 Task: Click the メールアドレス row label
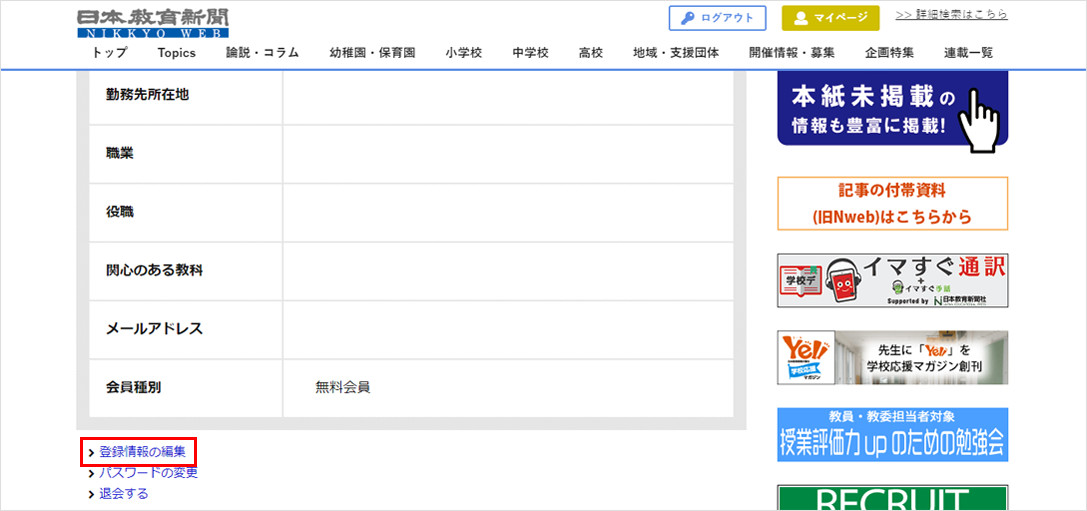tap(154, 329)
